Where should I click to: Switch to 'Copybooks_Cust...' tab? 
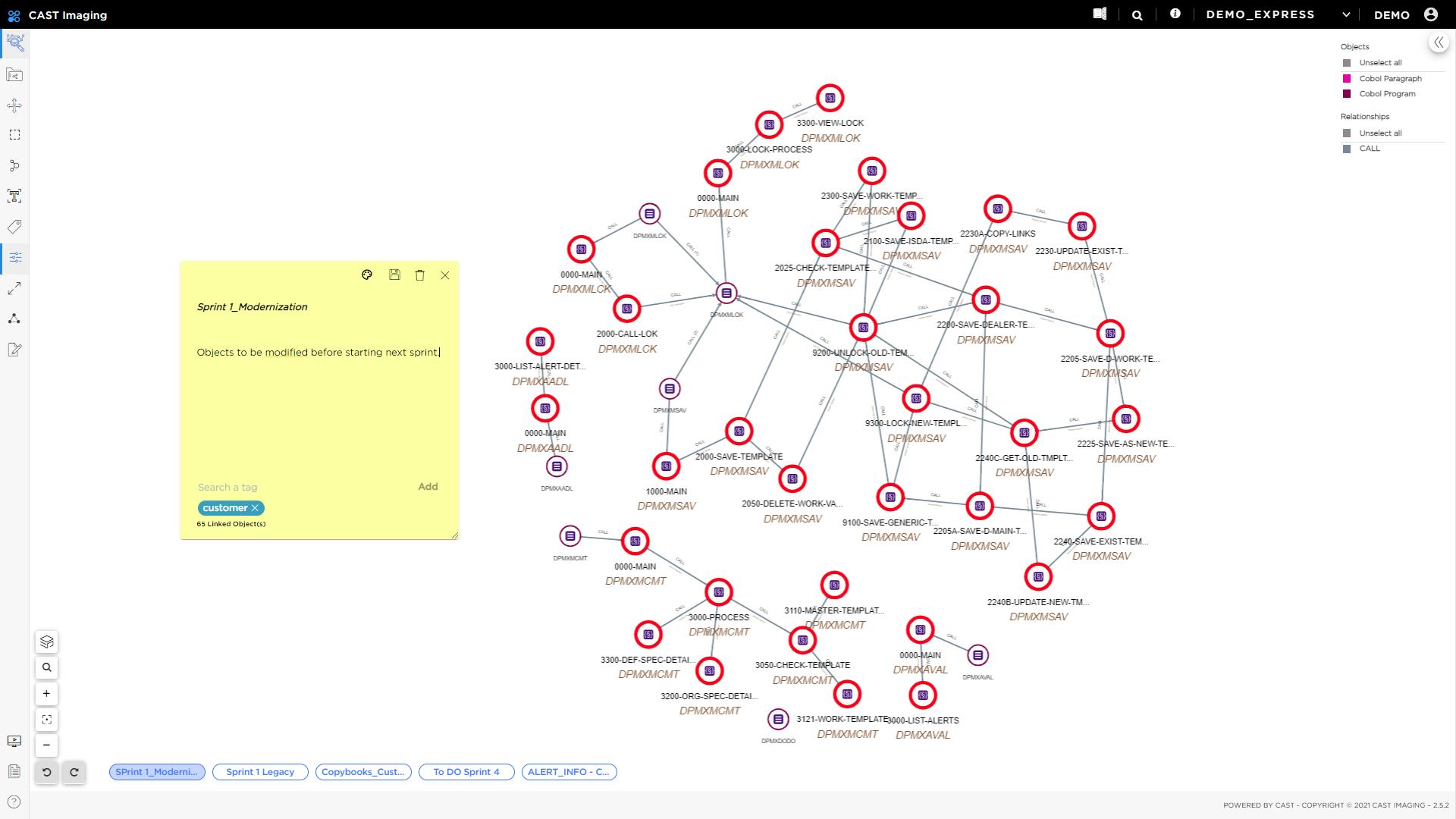362,772
